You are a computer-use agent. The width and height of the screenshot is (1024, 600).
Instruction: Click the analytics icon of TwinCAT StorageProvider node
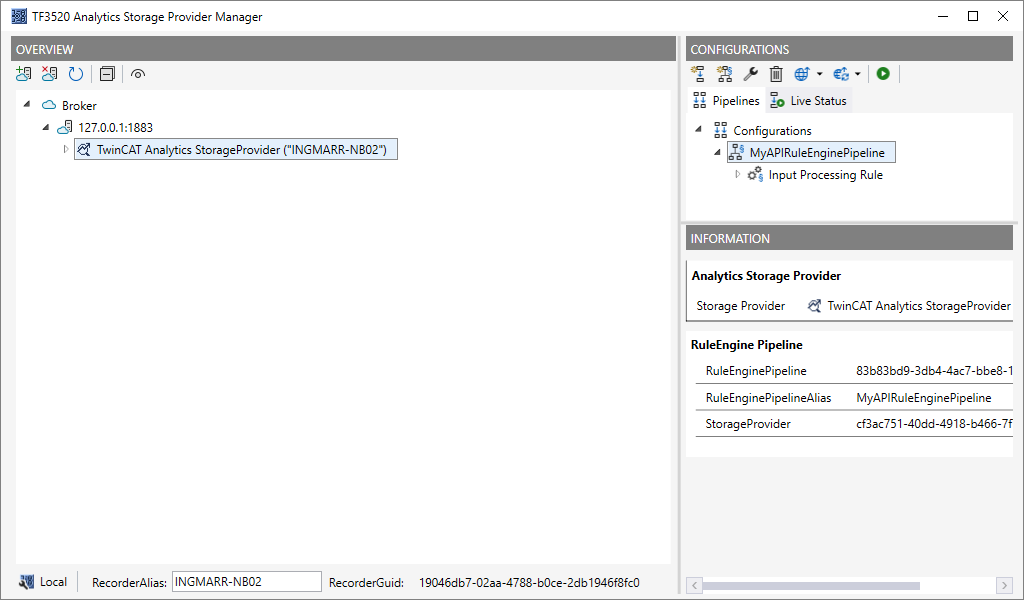pos(84,150)
